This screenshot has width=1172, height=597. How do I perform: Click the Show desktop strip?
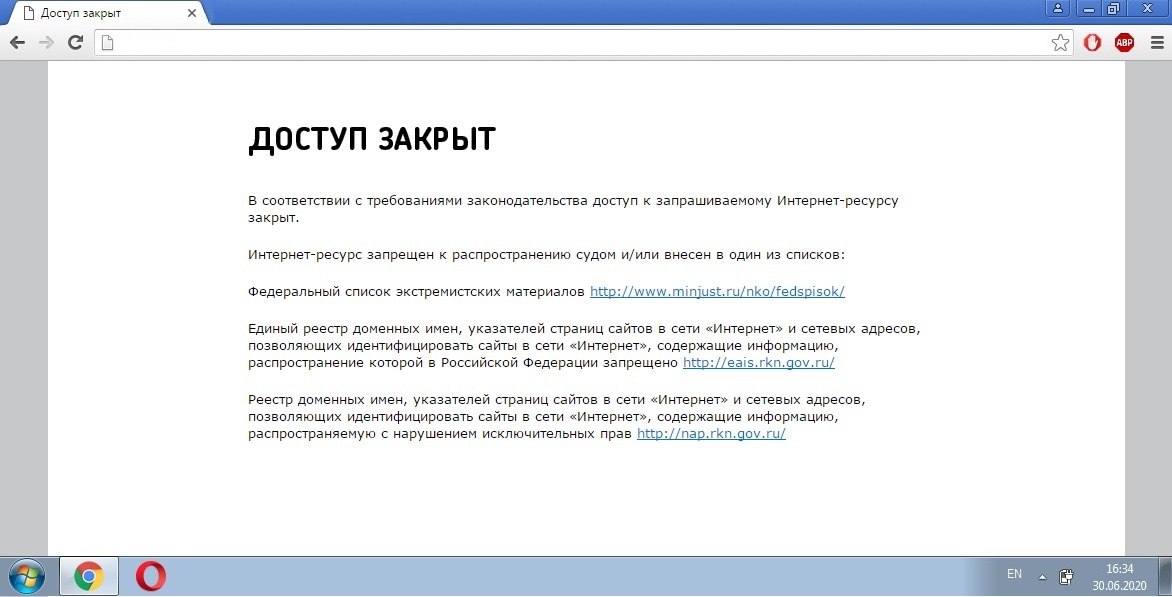click(1166, 577)
